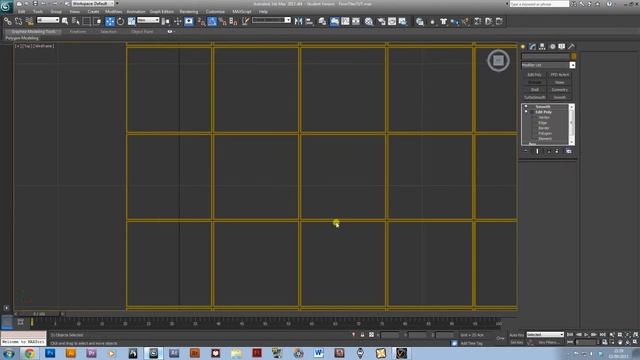This screenshot has height=360, width=640.
Task: Open the Group menu
Action: point(56,12)
